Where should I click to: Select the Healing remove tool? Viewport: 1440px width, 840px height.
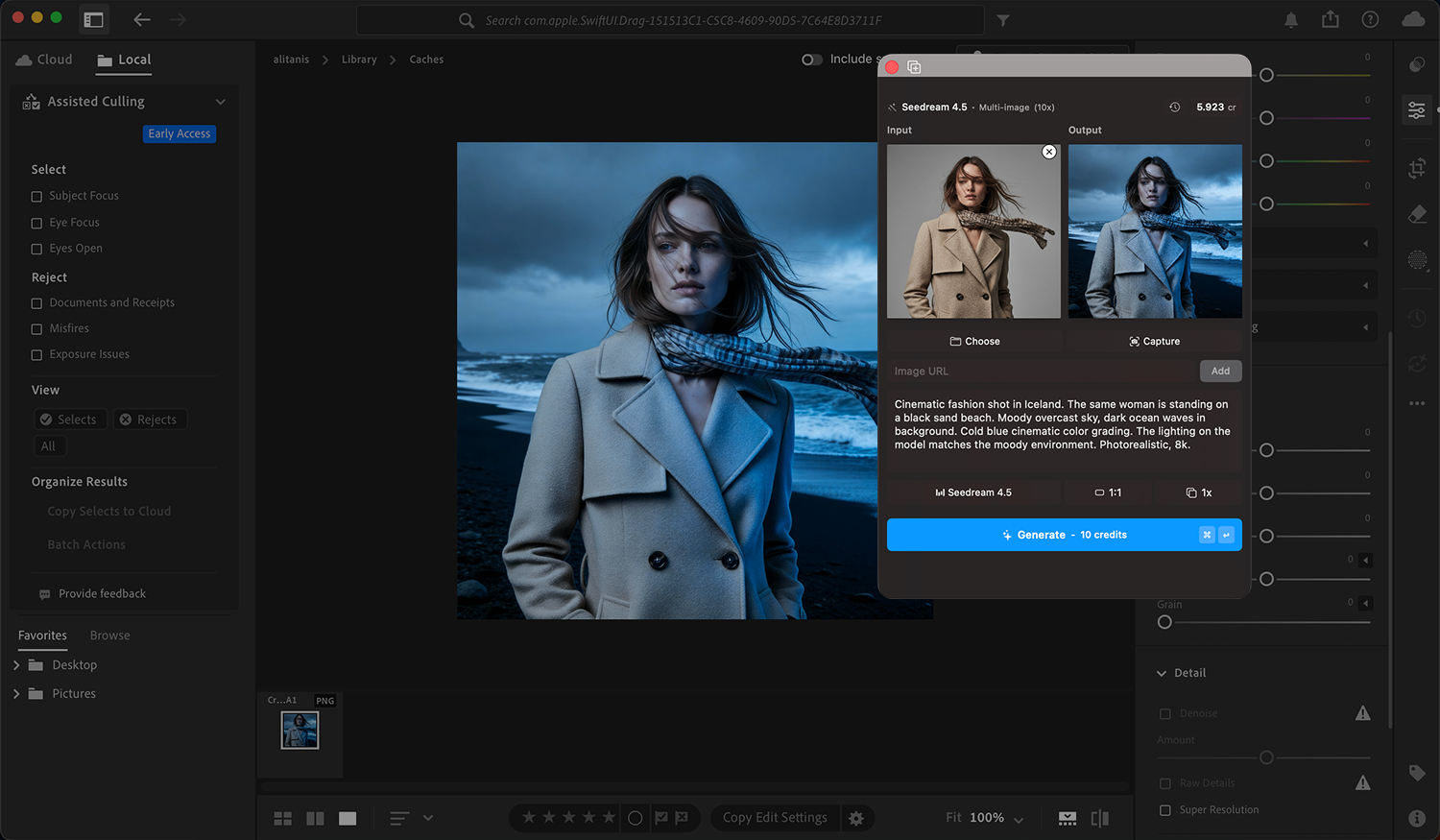pos(1417,213)
